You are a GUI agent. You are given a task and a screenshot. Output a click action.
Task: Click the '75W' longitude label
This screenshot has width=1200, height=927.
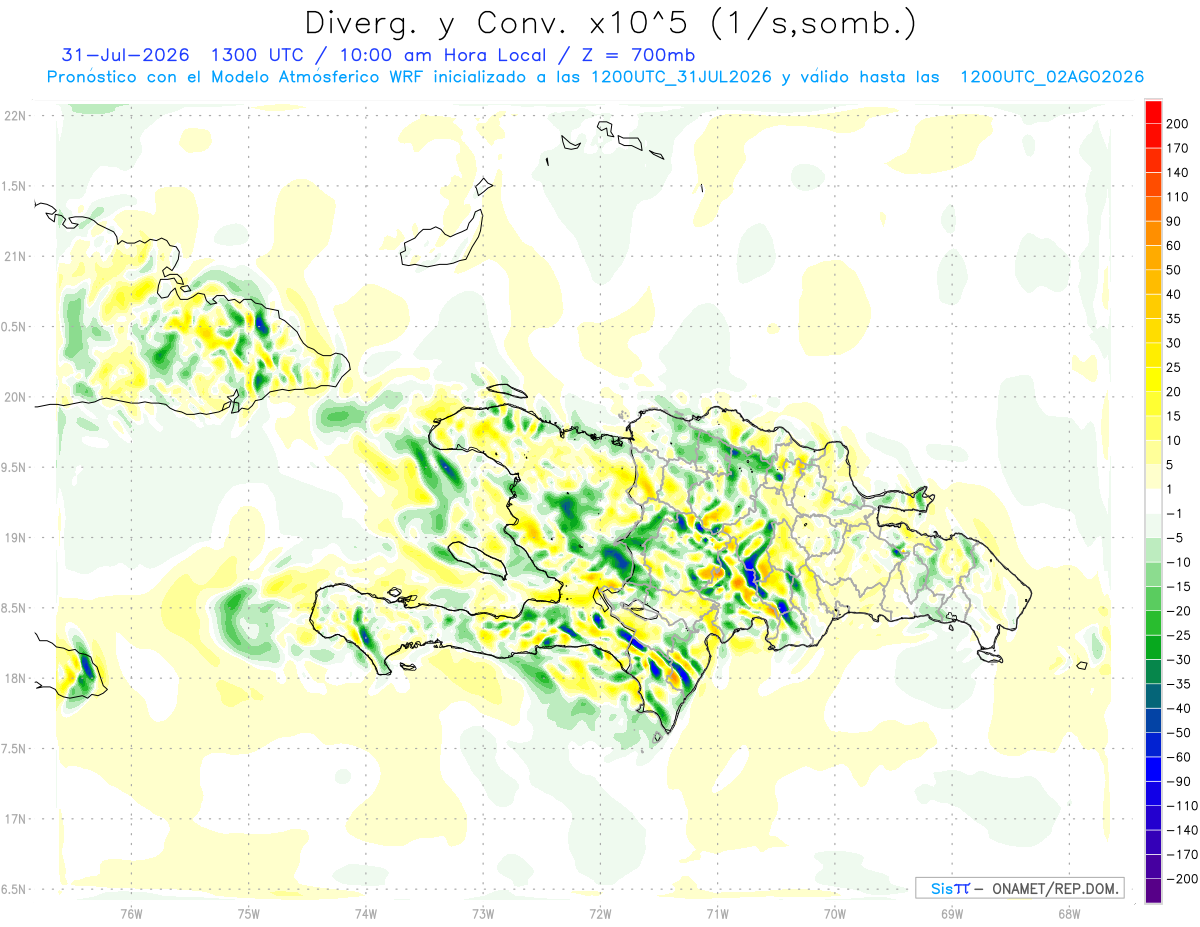coord(249,915)
